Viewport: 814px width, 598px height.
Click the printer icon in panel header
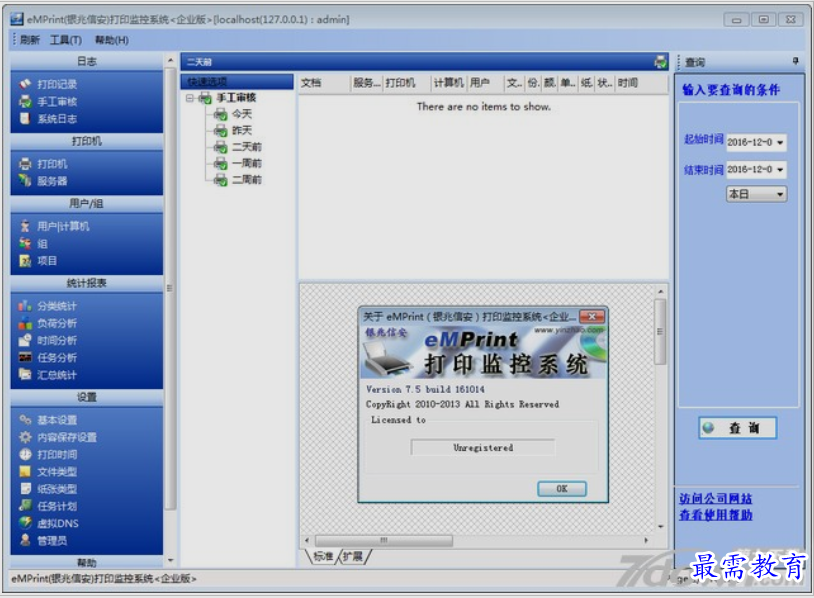[660, 62]
